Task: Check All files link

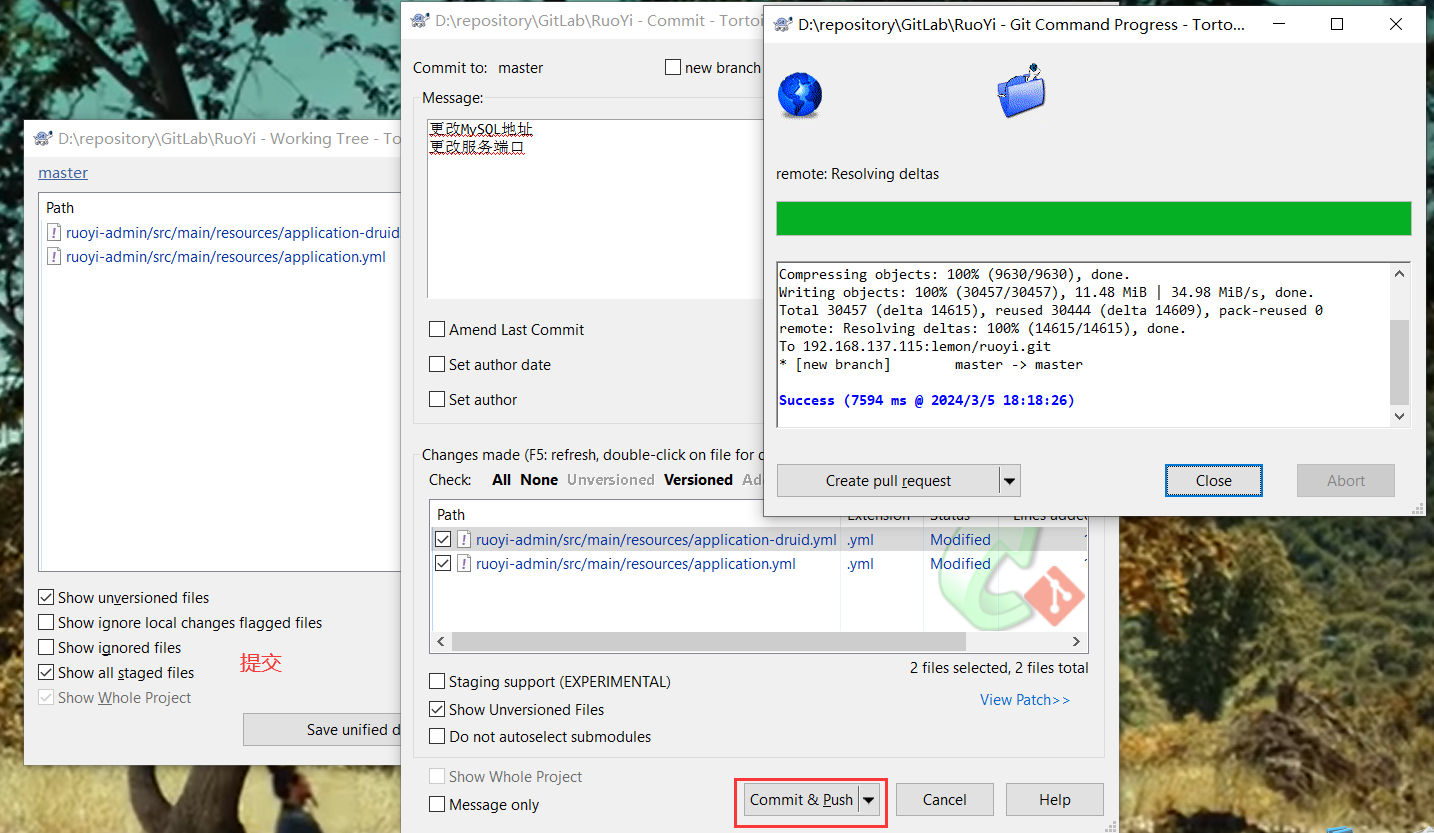Action: coord(502,480)
